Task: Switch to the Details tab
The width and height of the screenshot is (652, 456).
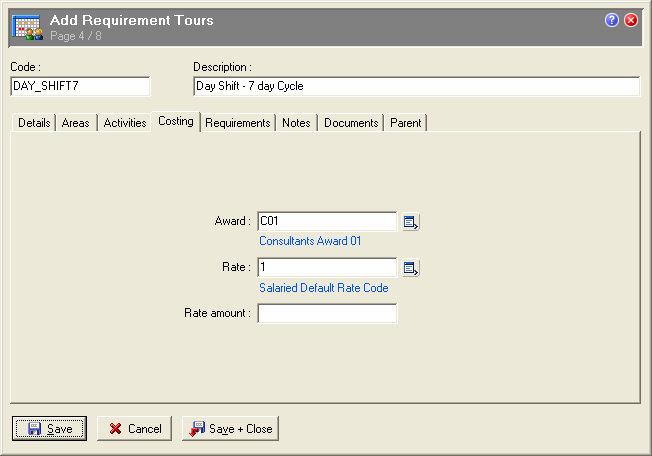Action: (x=34, y=123)
